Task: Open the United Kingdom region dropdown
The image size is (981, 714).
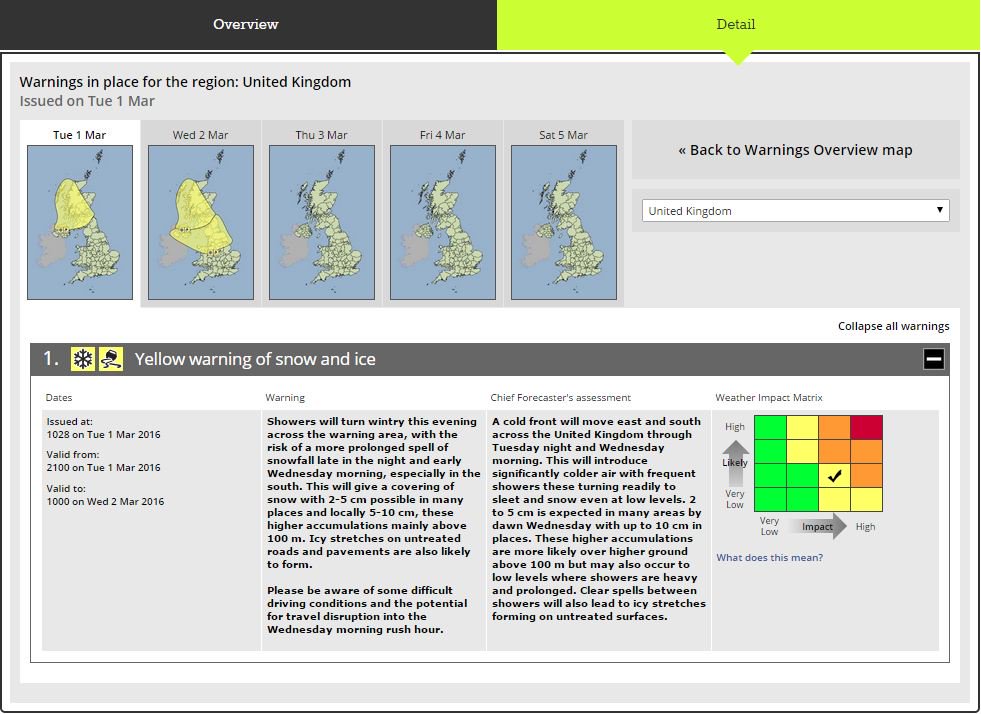Action: pyautogui.click(x=795, y=211)
